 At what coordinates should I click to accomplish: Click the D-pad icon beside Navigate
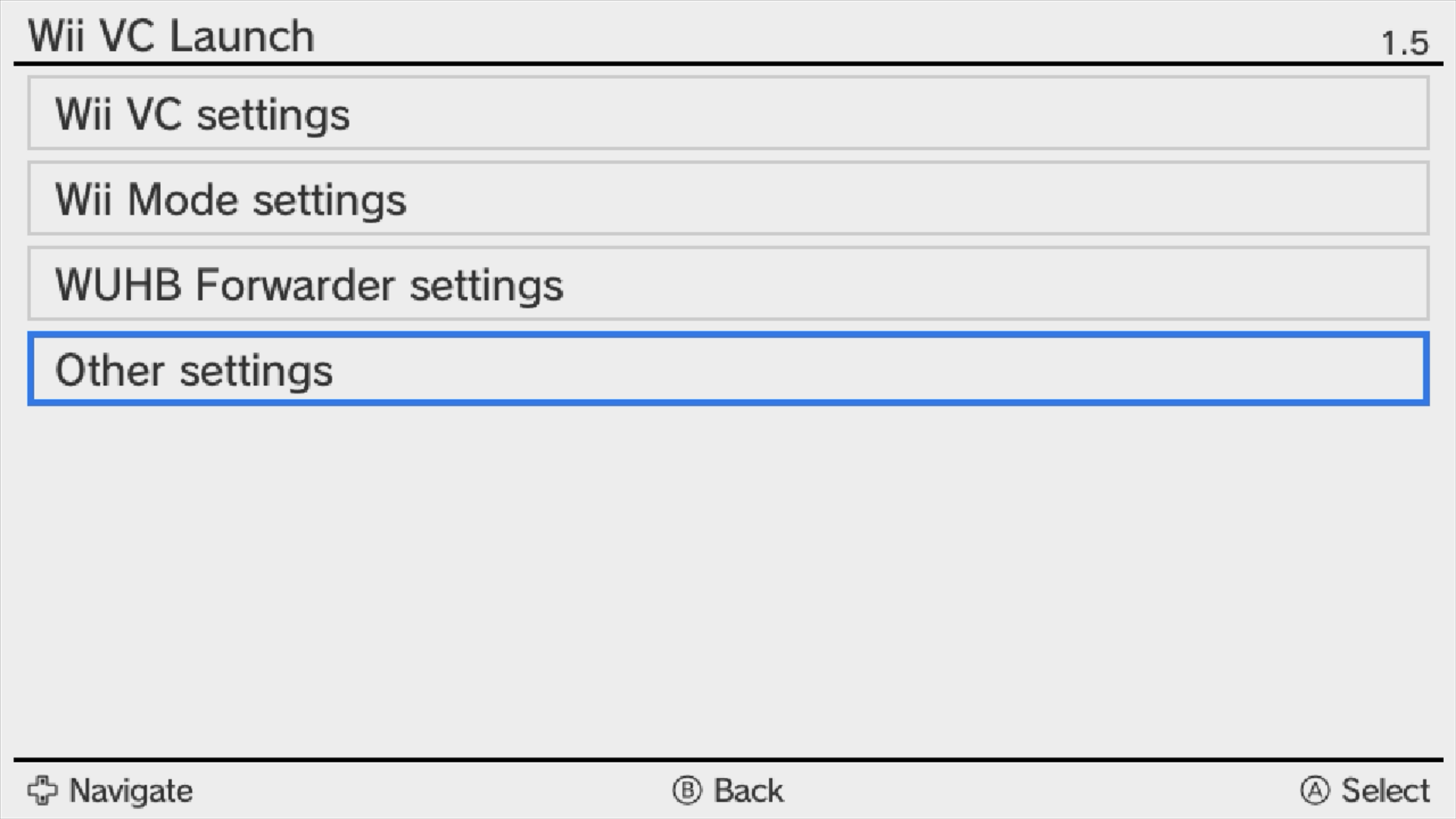[x=42, y=790]
